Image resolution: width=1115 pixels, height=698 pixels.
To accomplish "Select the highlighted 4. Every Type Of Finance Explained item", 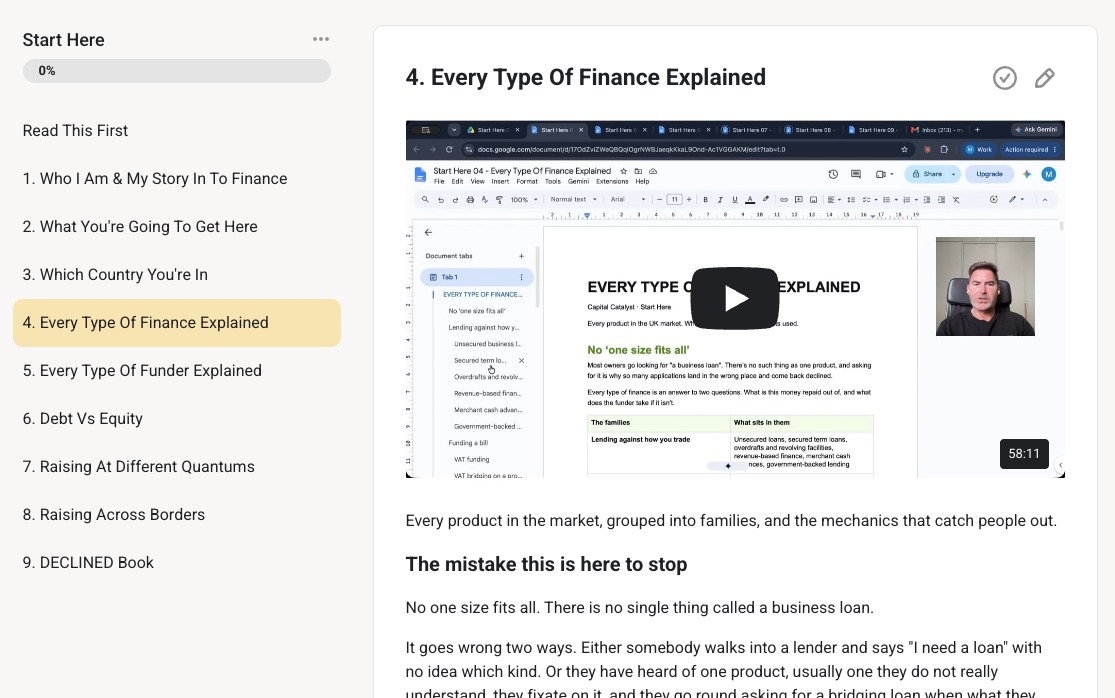I will coord(177,323).
